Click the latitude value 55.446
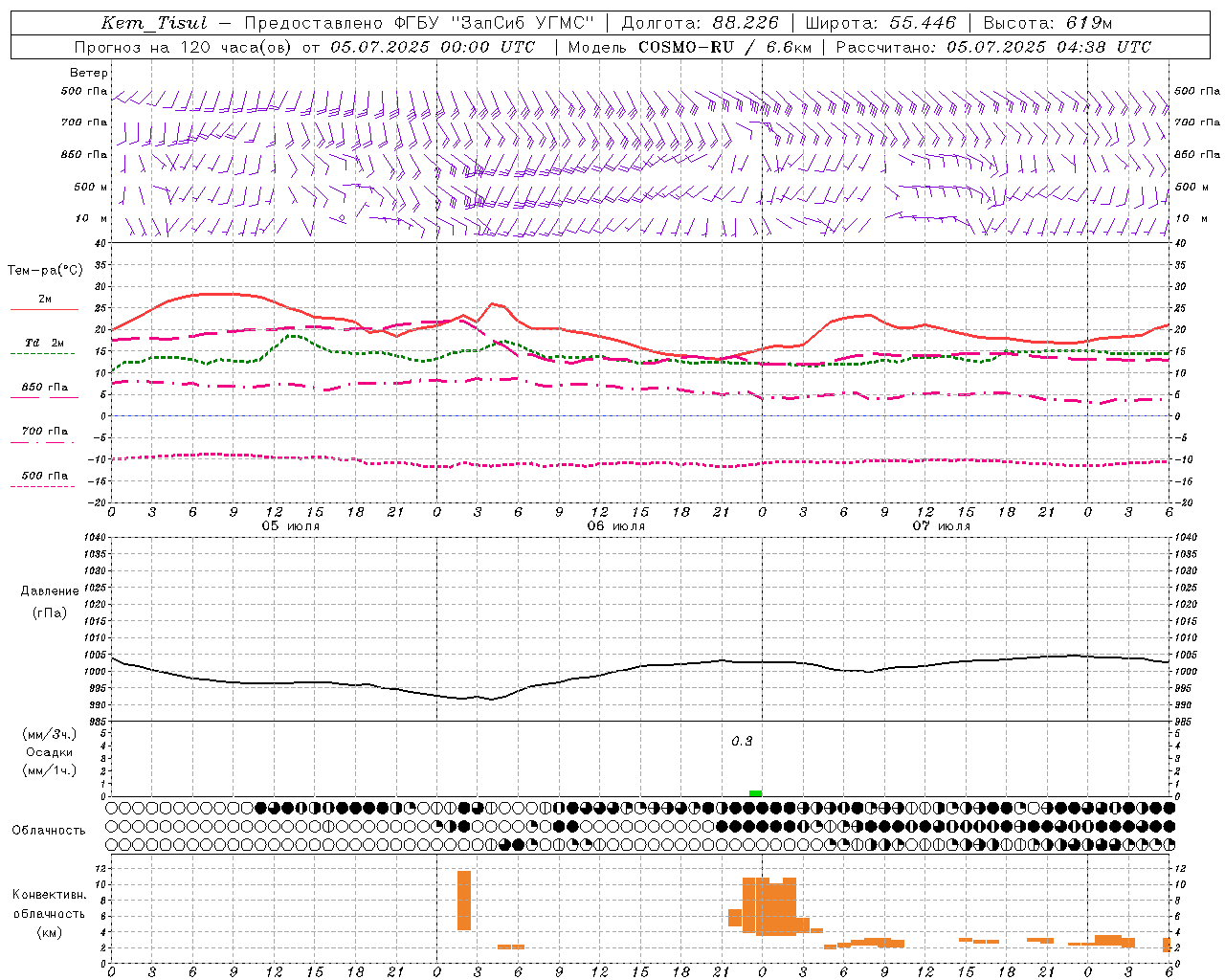 point(923,23)
